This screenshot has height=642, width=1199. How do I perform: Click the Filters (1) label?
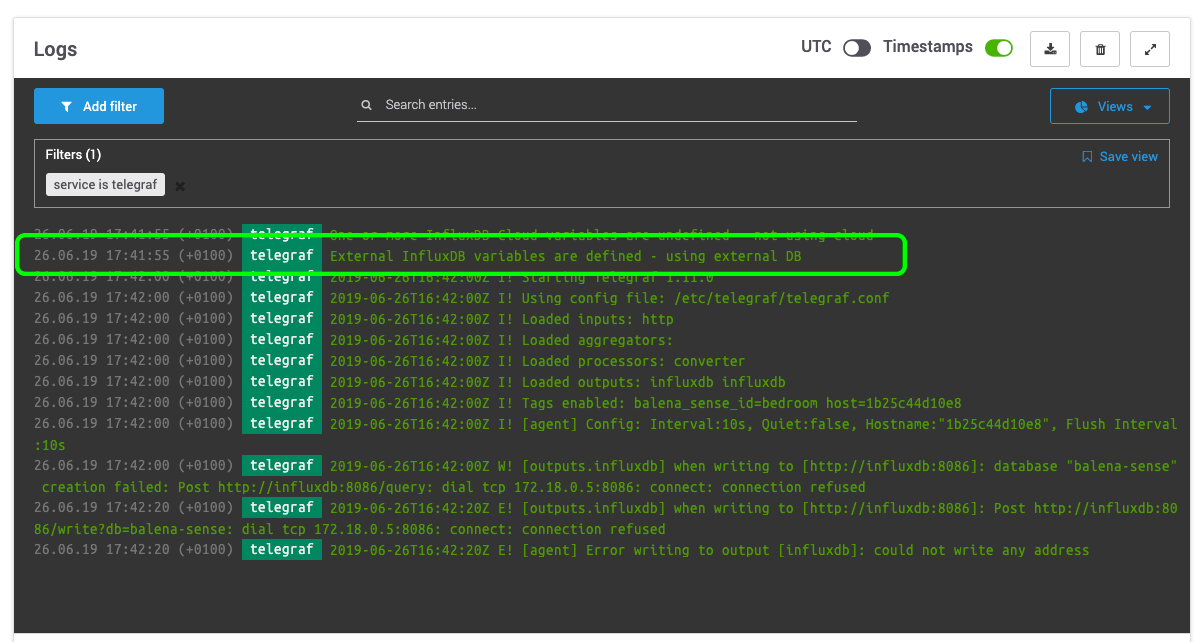click(73, 155)
